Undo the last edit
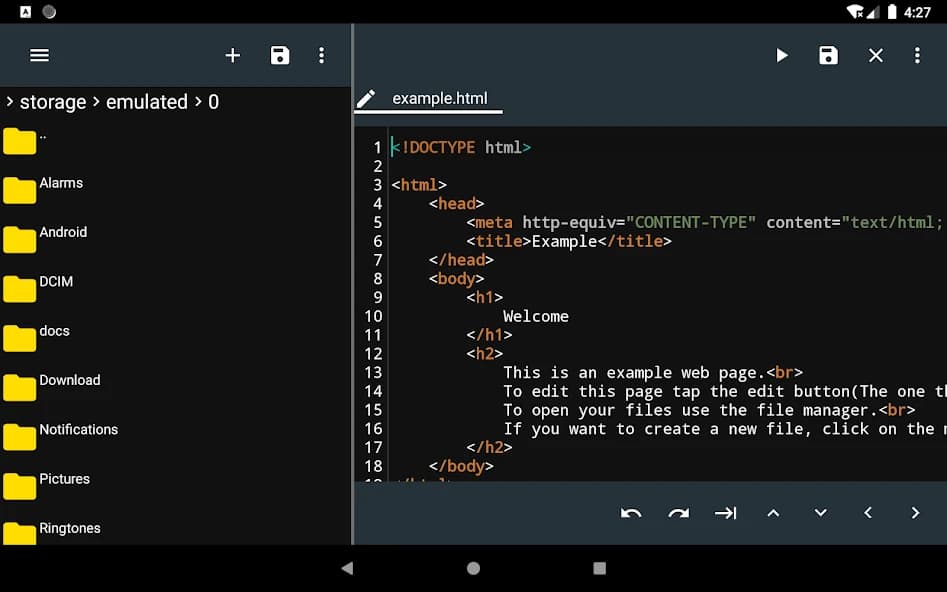The width and height of the screenshot is (947, 592). point(631,514)
